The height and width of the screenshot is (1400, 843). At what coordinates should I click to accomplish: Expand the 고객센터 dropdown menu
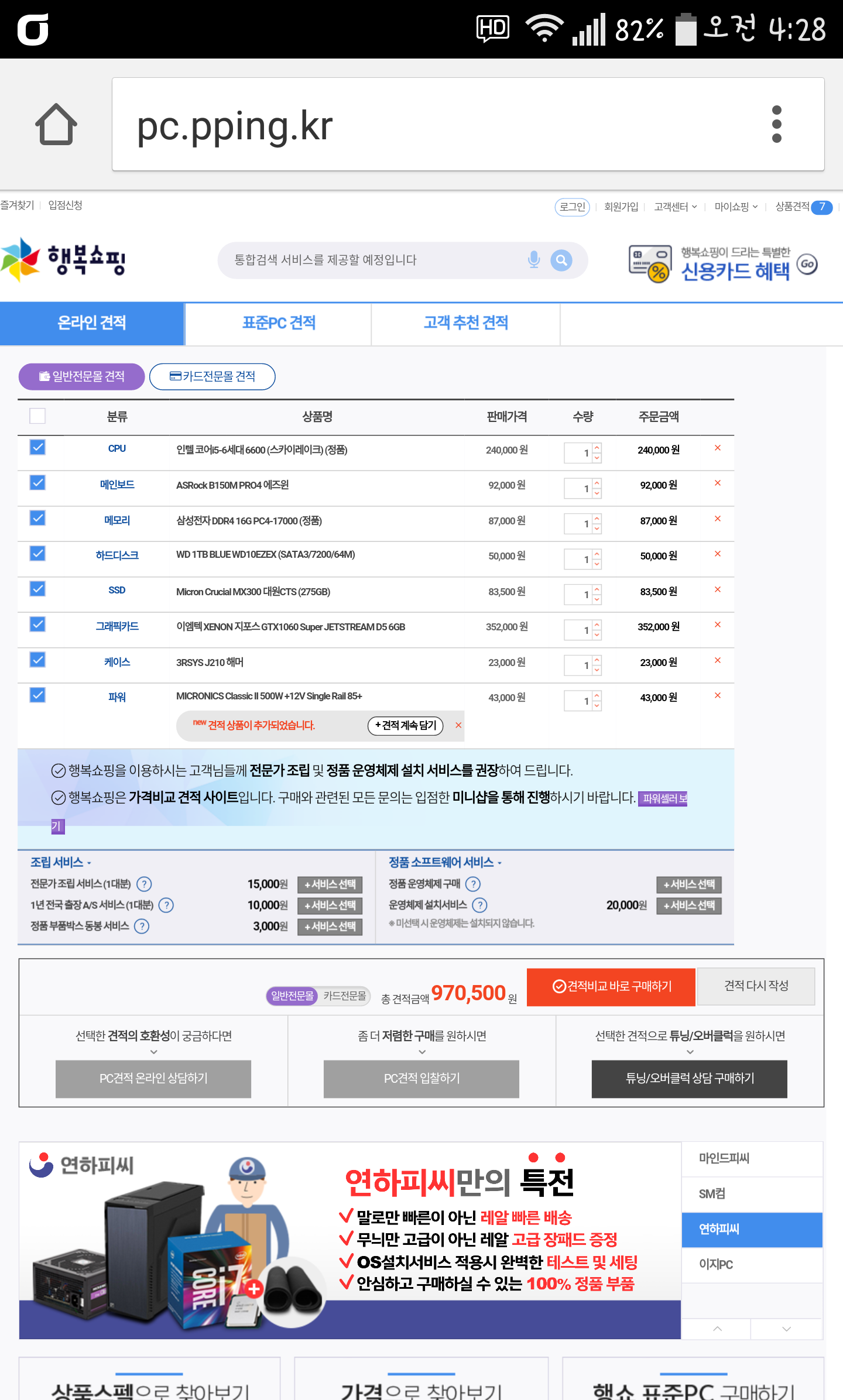[x=675, y=207]
